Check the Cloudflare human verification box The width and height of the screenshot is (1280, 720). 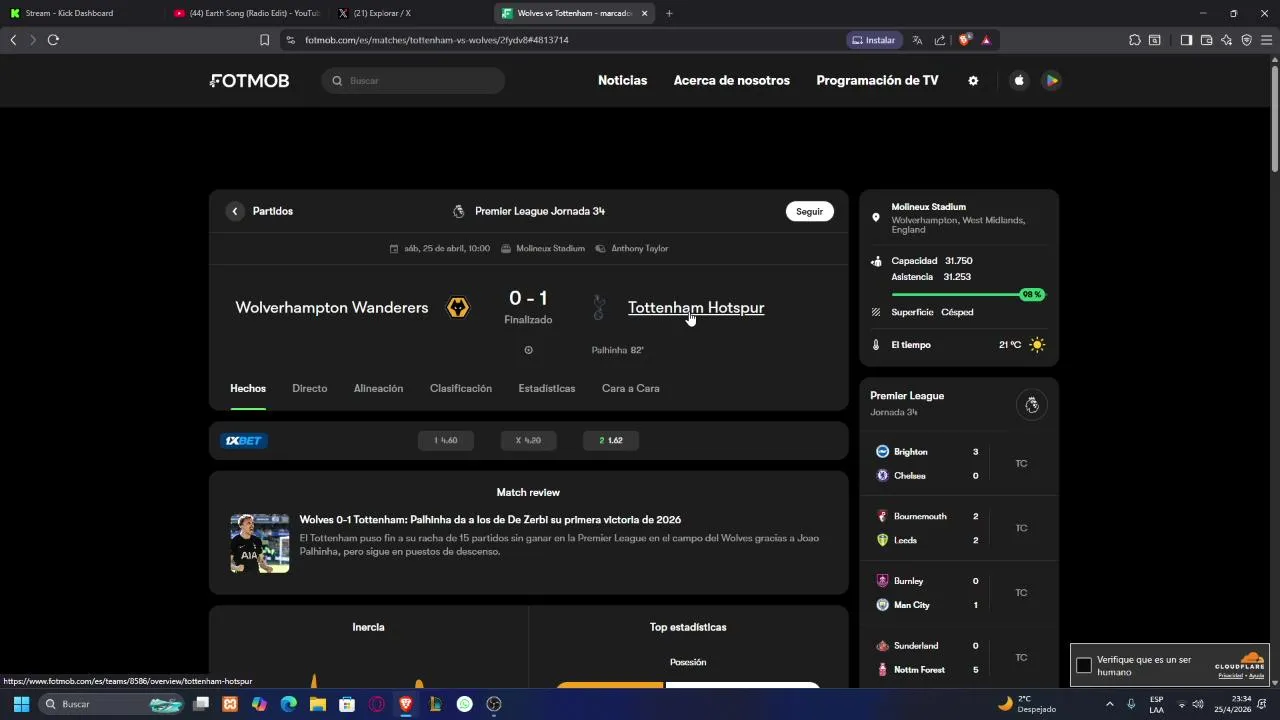pyautogui.click(x=1084, y=666)
